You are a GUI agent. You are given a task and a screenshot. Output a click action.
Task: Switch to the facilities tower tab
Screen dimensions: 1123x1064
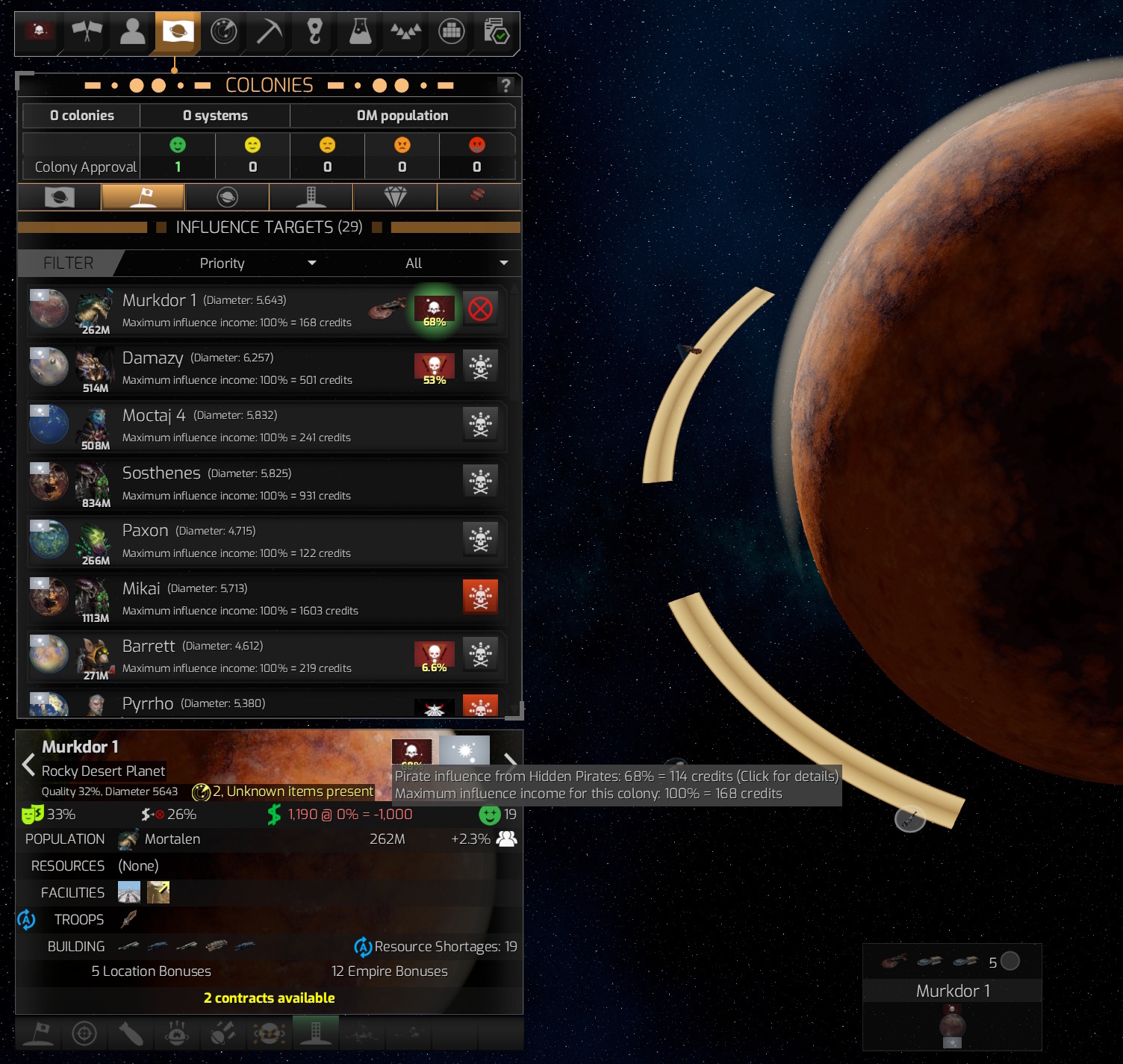(311, 197)
